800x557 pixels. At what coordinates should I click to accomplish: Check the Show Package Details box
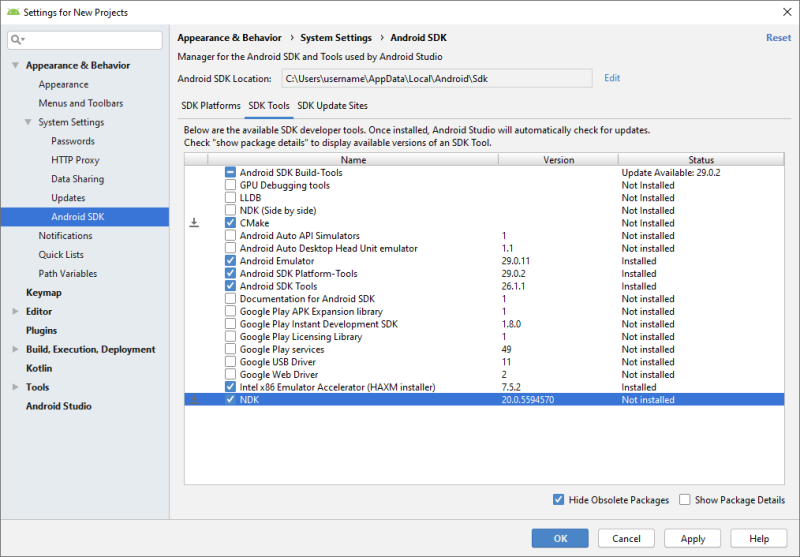tap(685, 500)
